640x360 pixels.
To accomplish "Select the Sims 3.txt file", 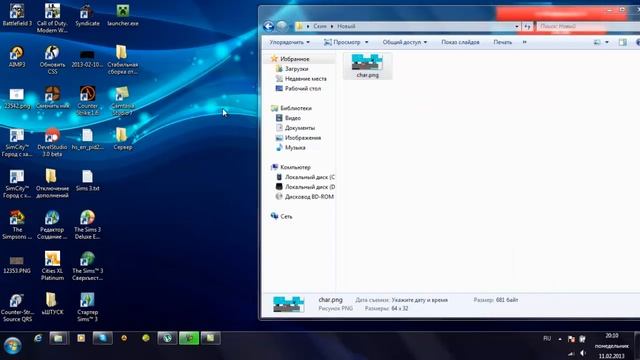I will click(87, 180).
